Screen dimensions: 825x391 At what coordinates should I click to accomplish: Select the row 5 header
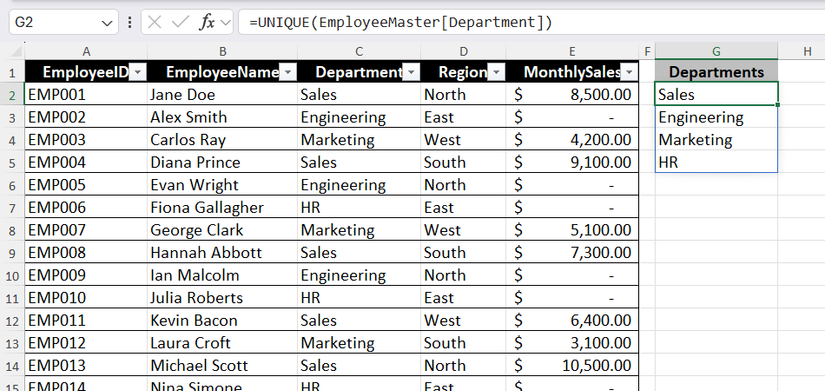(x=12, y=162)
